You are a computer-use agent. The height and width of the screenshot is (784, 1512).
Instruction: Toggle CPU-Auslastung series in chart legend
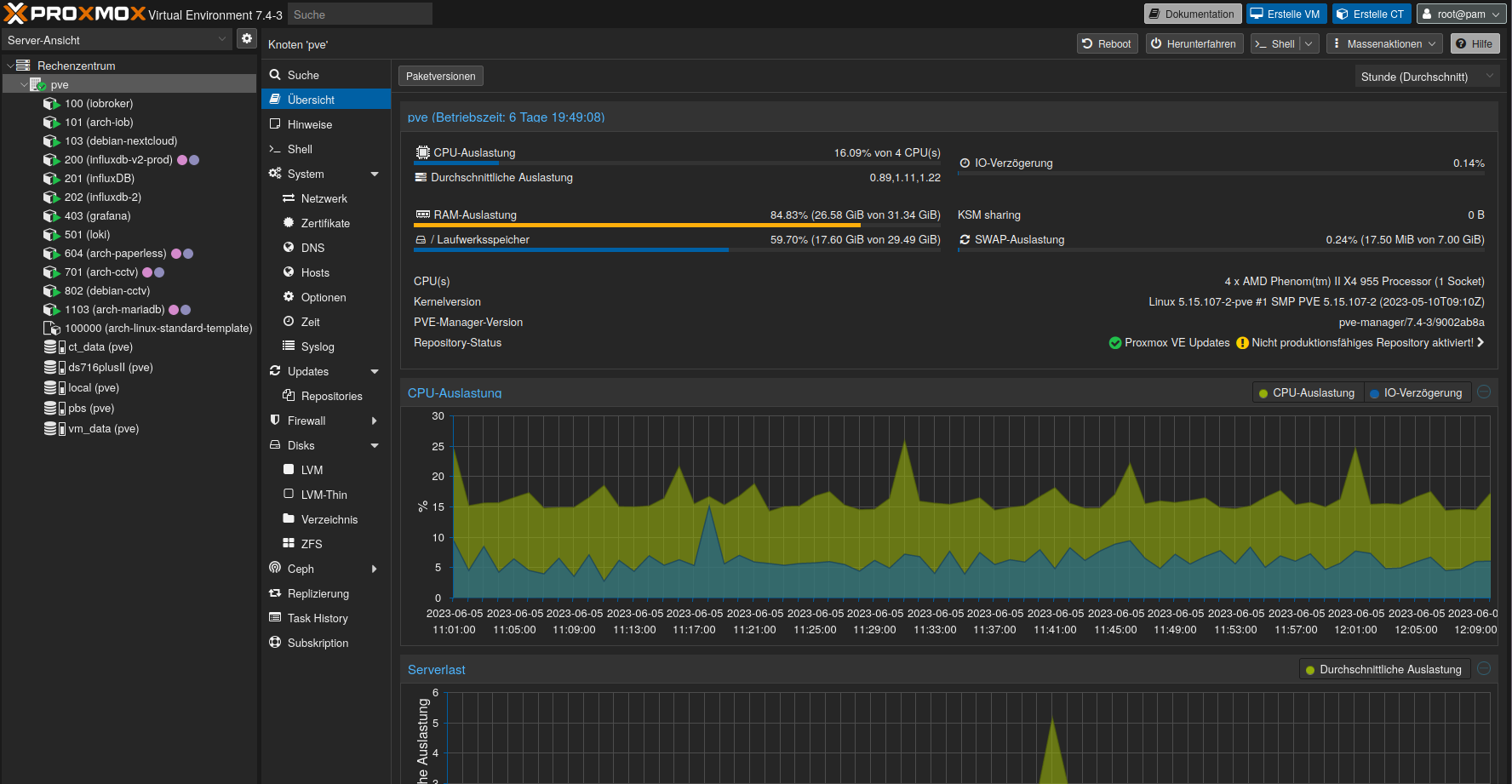[x=1308, y=393]
